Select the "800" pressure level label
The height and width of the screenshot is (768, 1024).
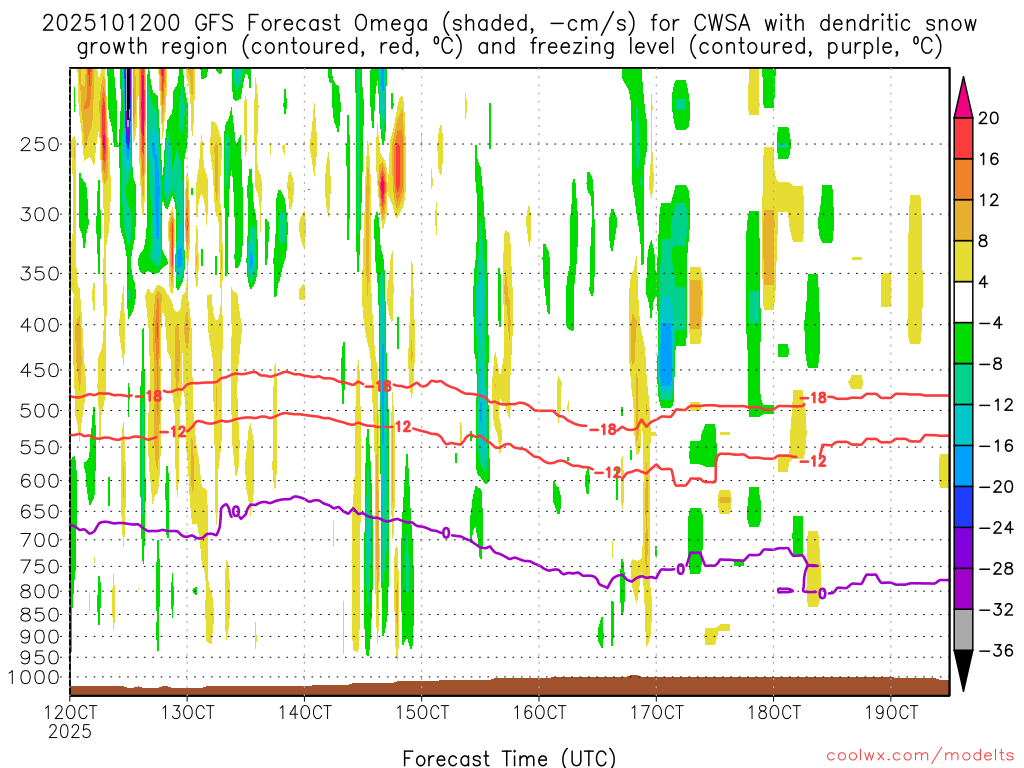[40, 591]
